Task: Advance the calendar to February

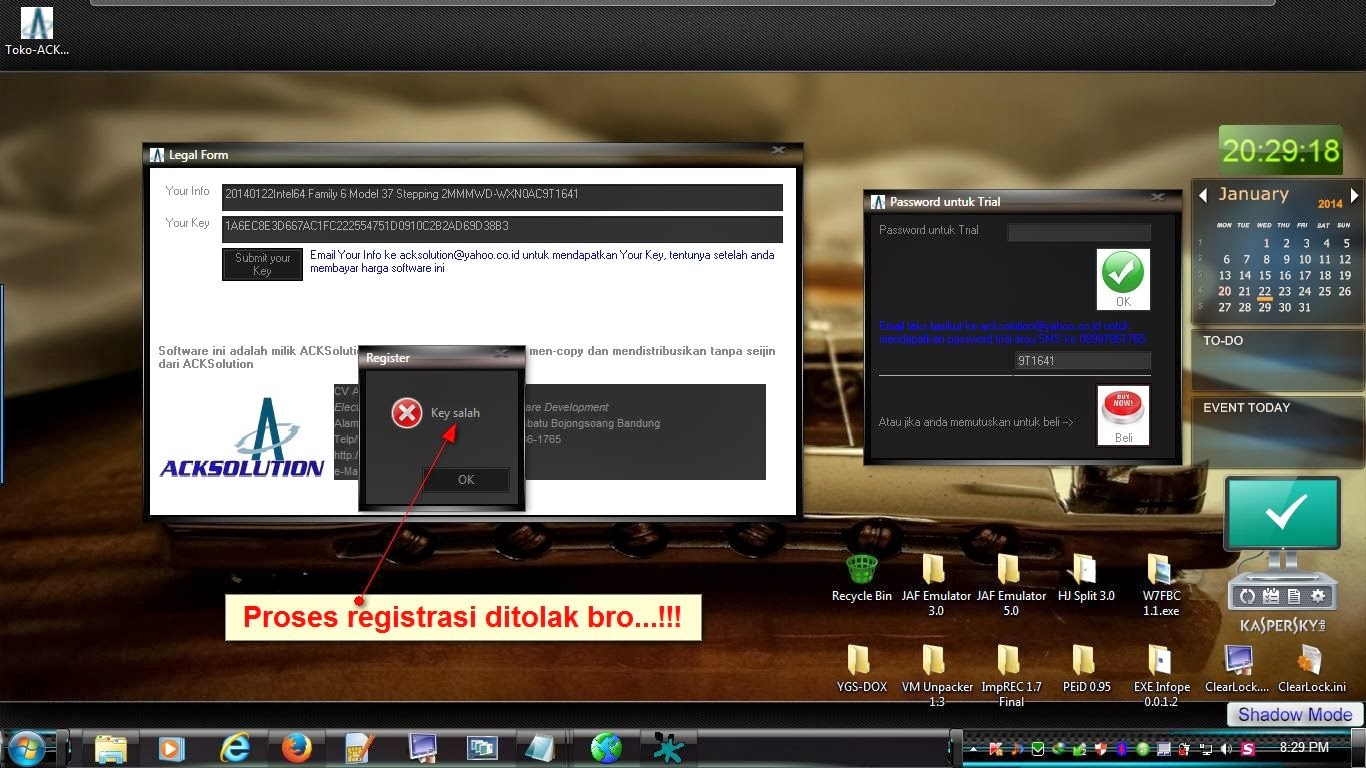Action: pyautogui.click(x=1356, y=196)
